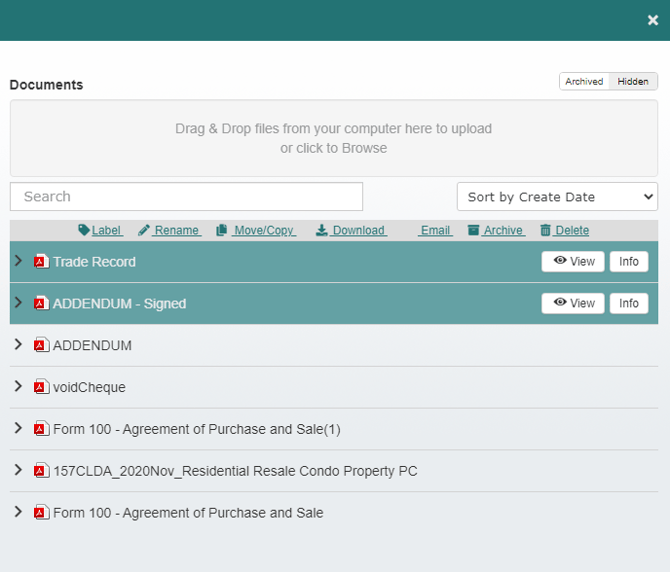Image resolution: width=670 pixels, height=572 pixels.
Task: Expand the Trade Record row
Action: coord(18,261)
